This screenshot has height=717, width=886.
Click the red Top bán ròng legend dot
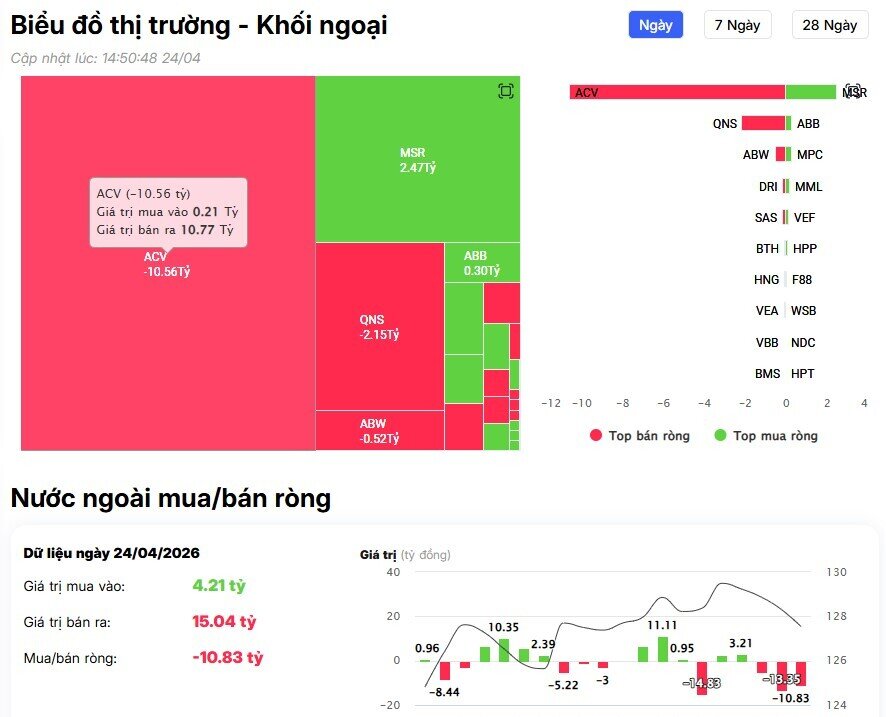pos(596,436)
